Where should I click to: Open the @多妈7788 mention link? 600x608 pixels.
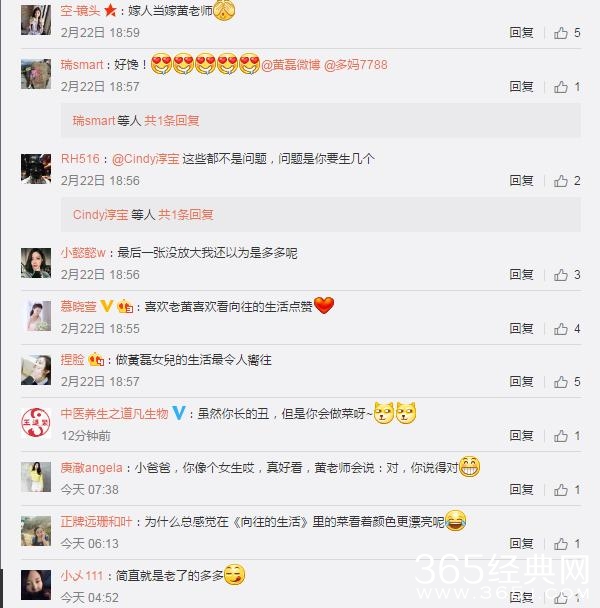(x=355, y=65)
